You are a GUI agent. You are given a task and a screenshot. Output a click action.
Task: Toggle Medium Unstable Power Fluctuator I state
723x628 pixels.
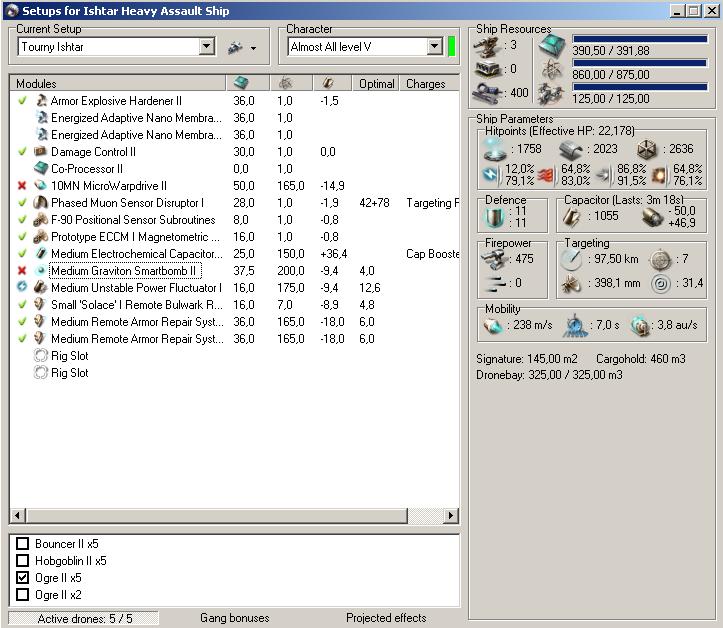22,287
